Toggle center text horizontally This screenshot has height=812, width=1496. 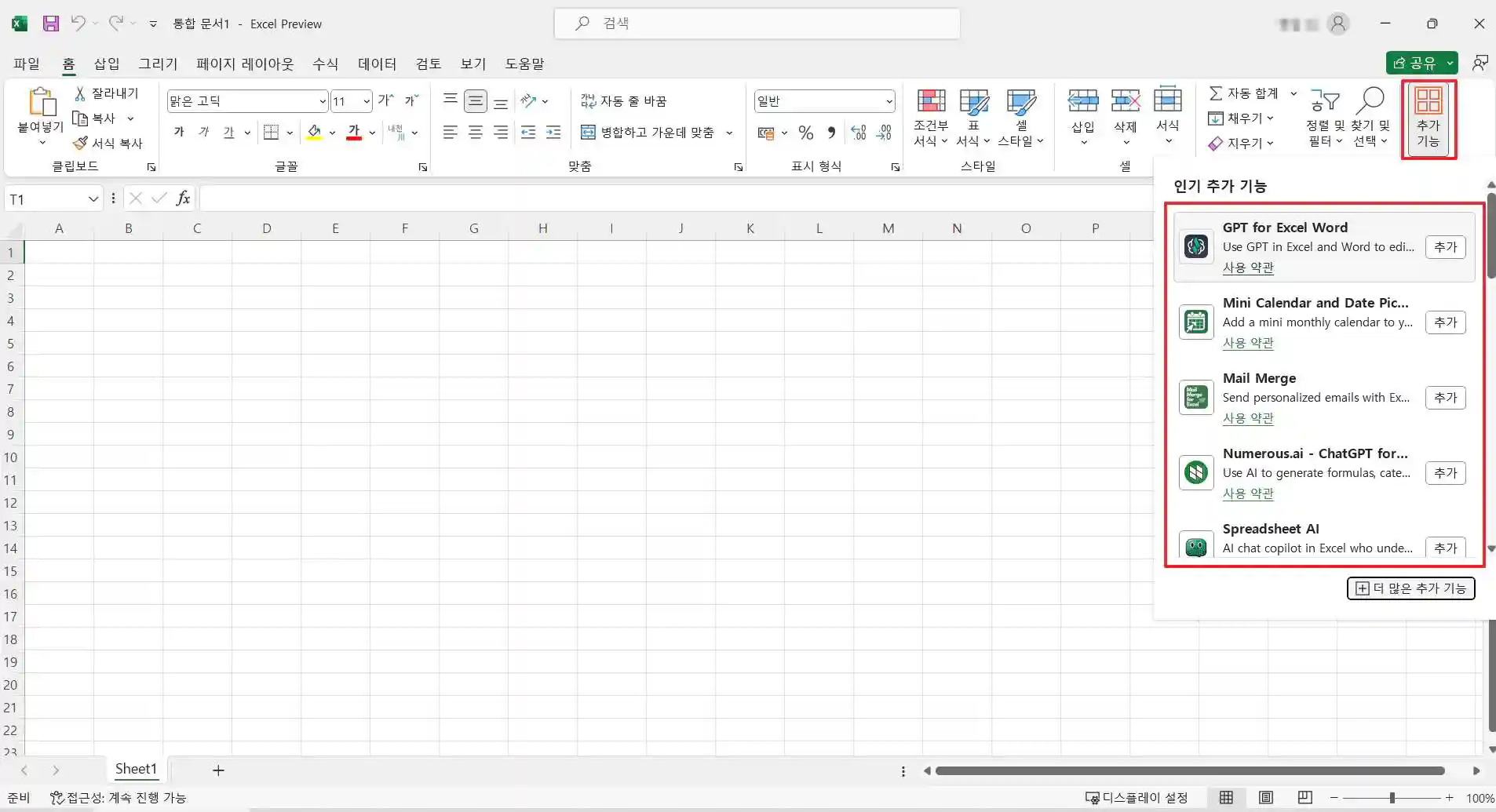click(476, 133)
